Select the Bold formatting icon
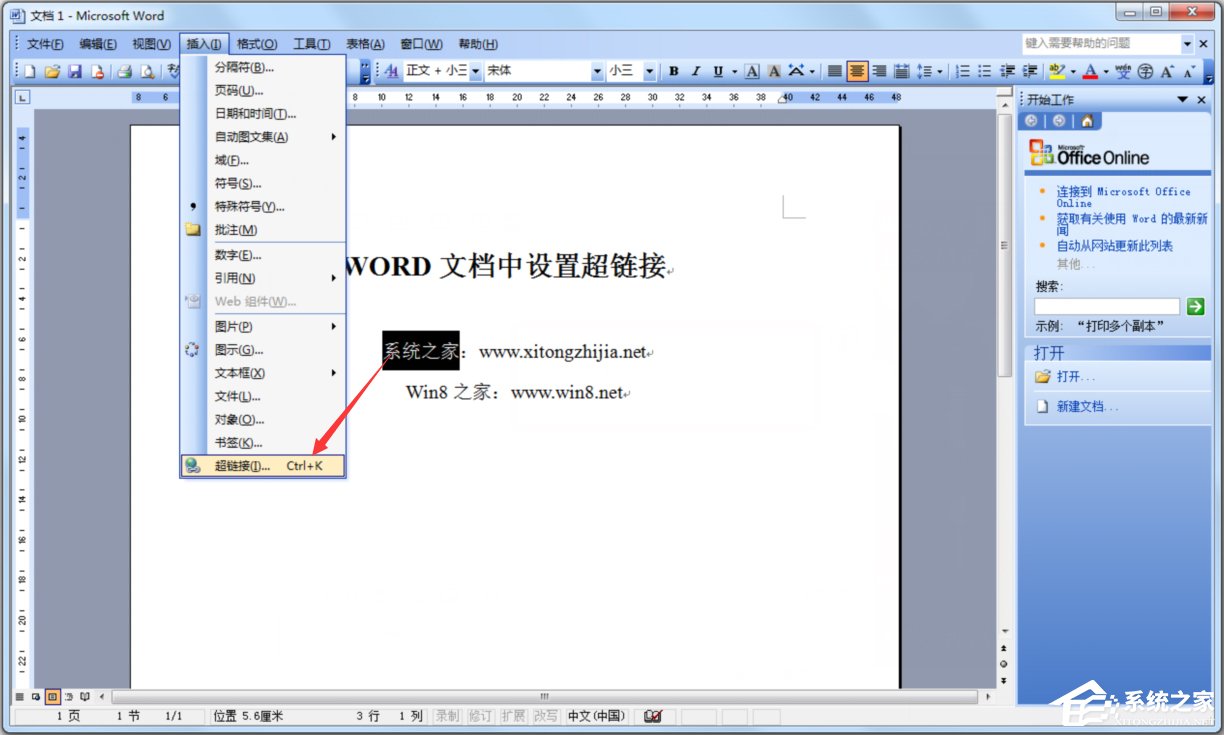Viewport: 1224px width, 735px height. pyautogui.click(x=673, y=71)
